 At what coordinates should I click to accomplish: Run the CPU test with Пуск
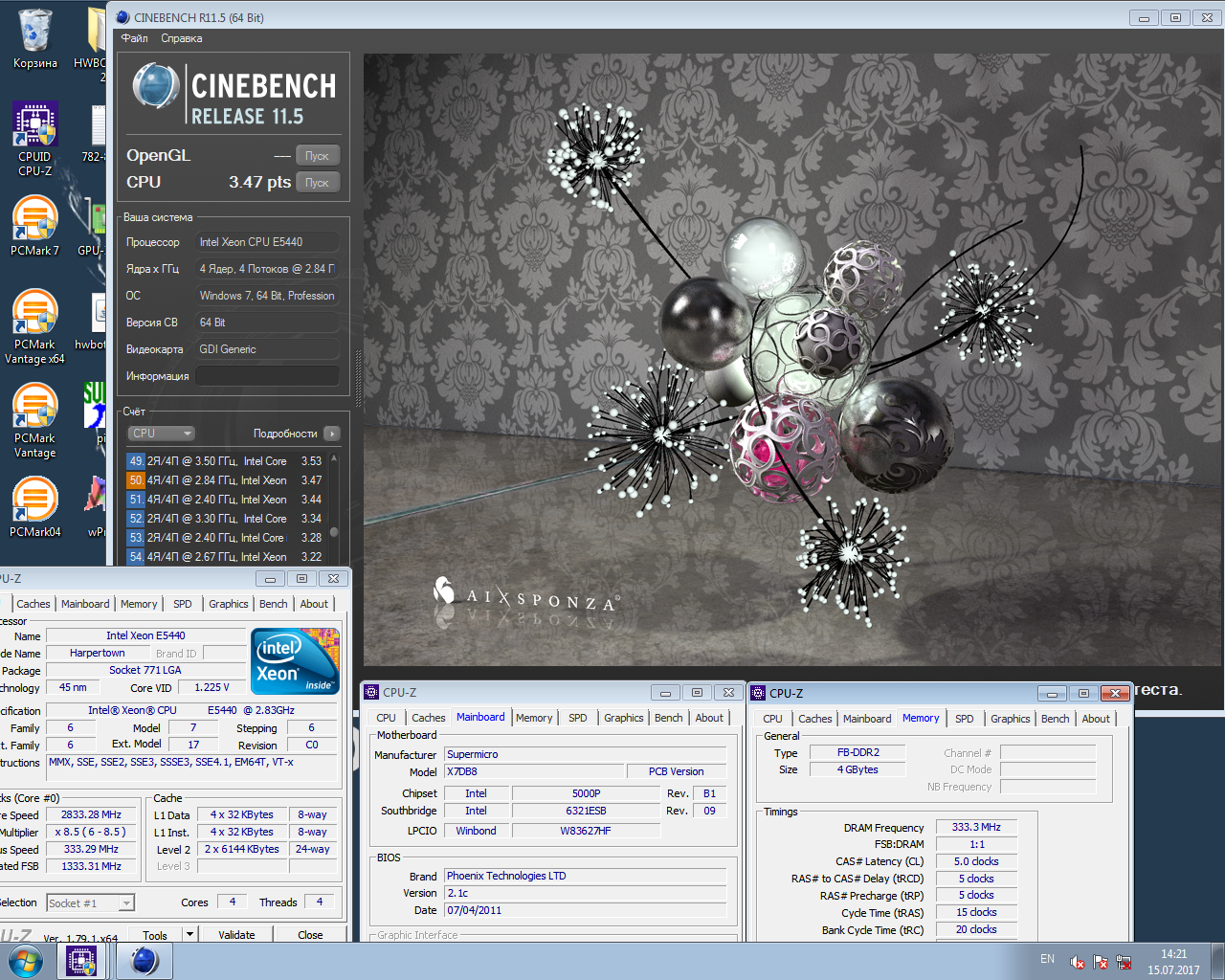(x=317, y=183)
